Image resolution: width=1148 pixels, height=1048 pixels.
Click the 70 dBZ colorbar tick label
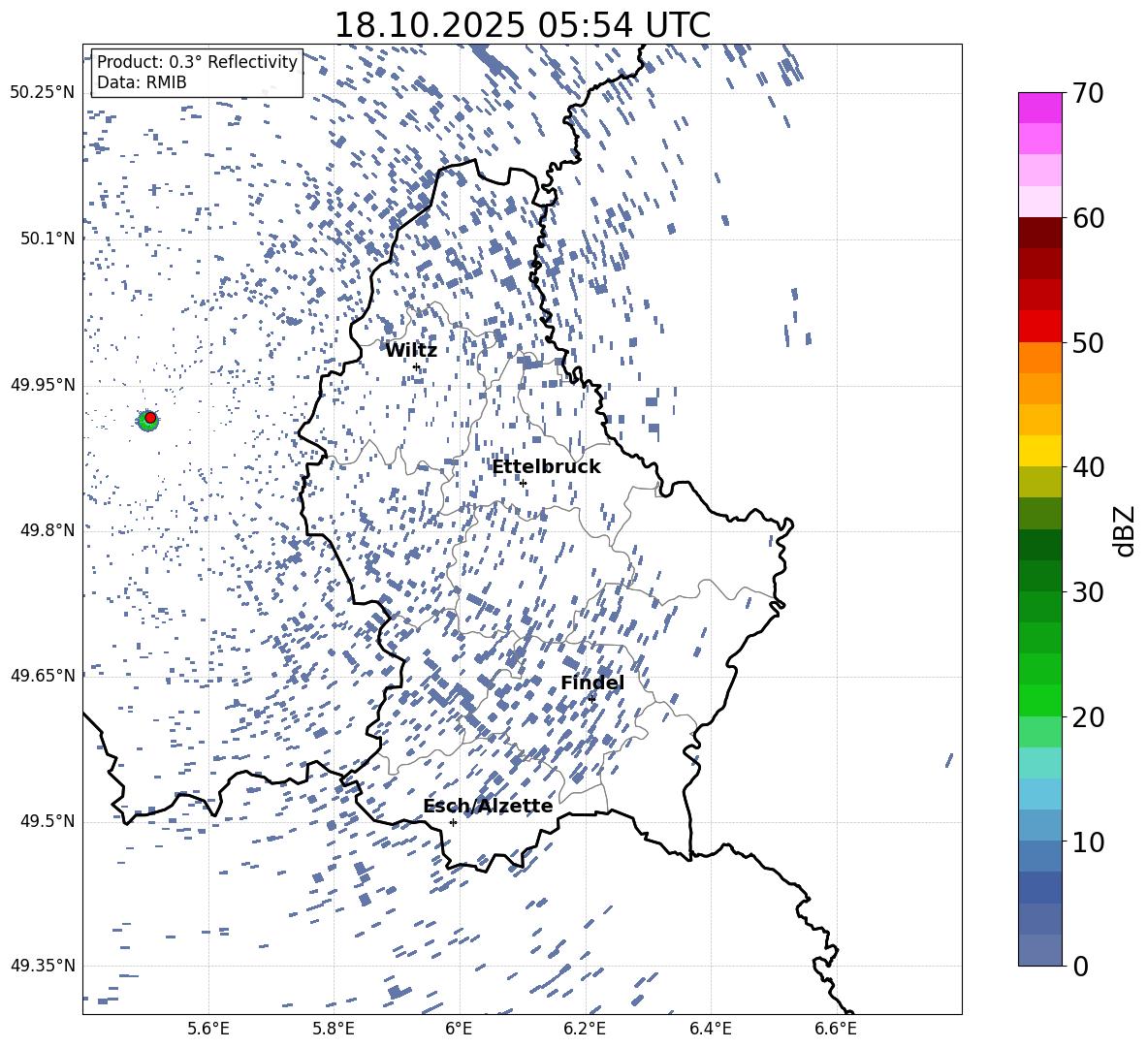point(1088,94)
